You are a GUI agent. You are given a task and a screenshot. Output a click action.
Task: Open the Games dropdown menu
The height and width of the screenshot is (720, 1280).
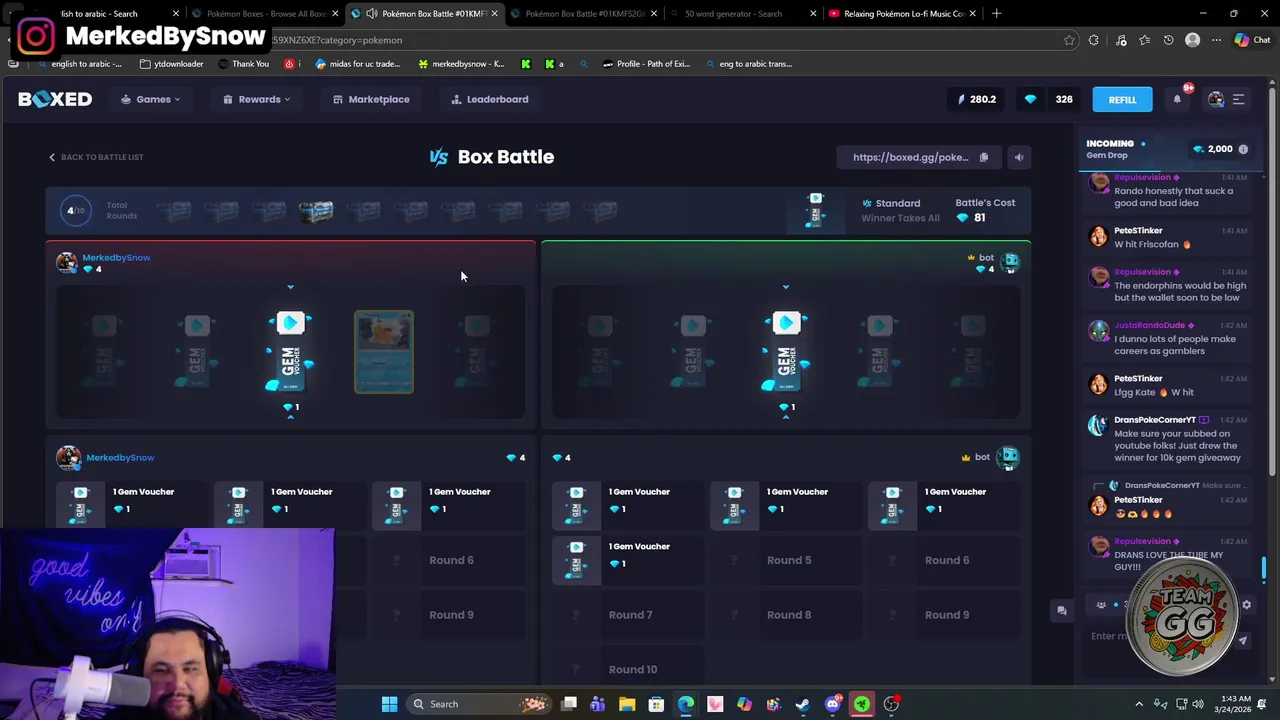pyautogui.click(x=151, y=99)
